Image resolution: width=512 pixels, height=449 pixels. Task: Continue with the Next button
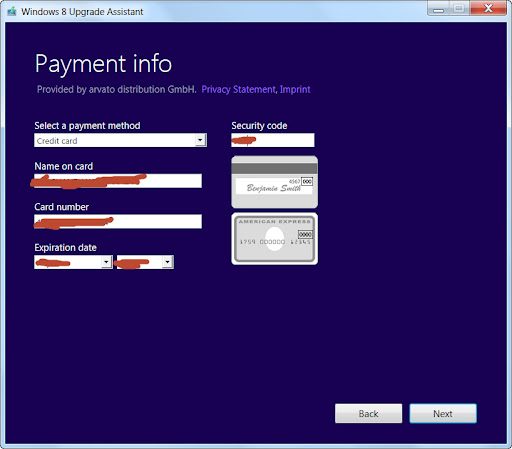[x=443, y=414]
